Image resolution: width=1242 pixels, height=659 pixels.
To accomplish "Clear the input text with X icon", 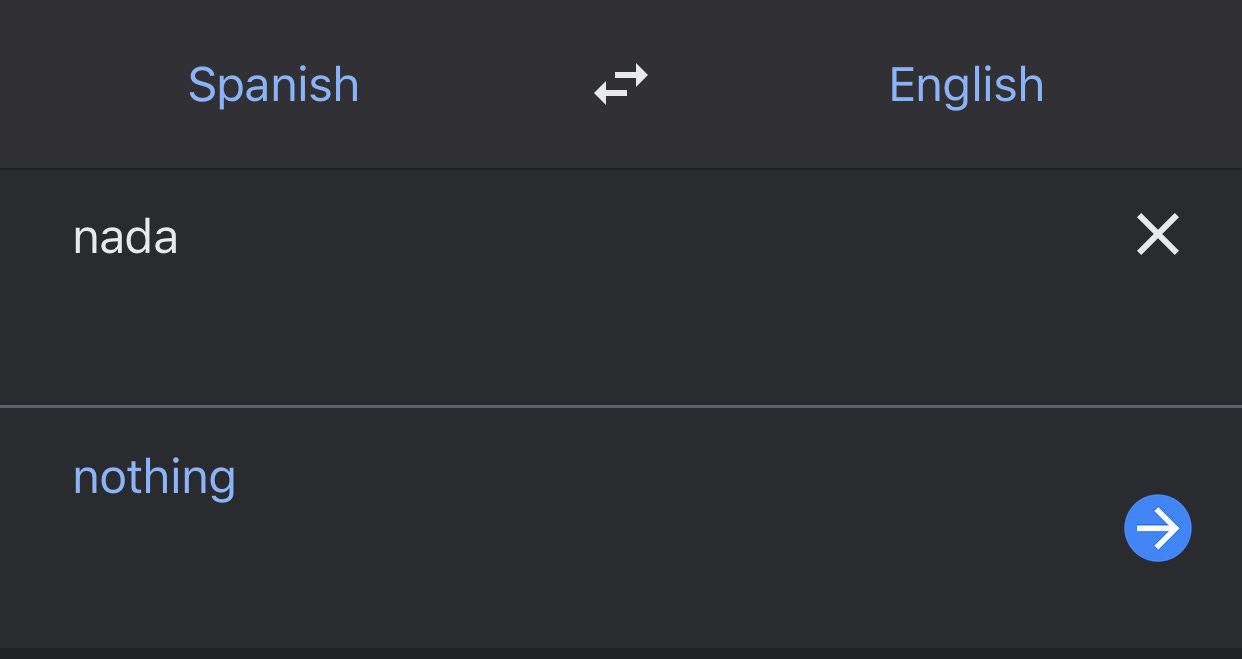I will click(x=1158, y=235).
